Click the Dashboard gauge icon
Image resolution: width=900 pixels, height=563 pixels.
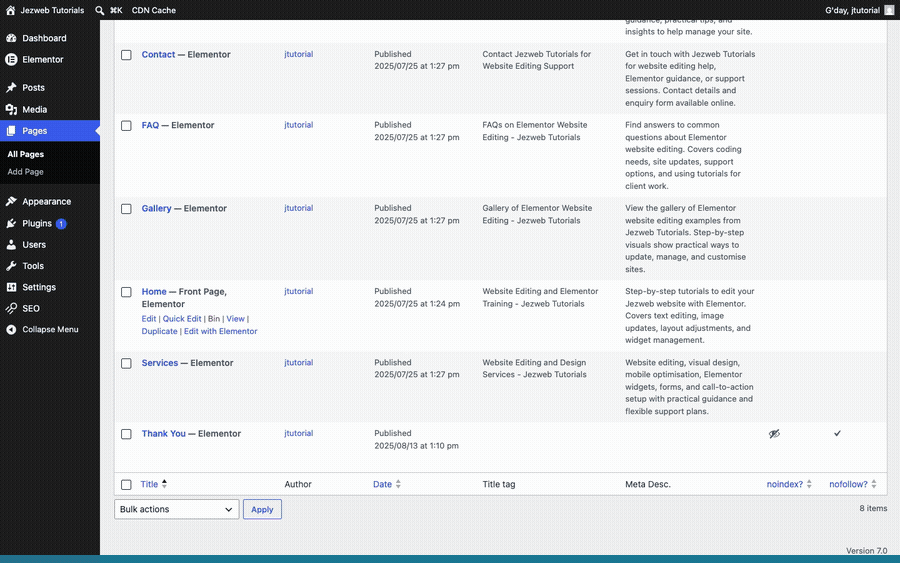click(x=11, y=38)
